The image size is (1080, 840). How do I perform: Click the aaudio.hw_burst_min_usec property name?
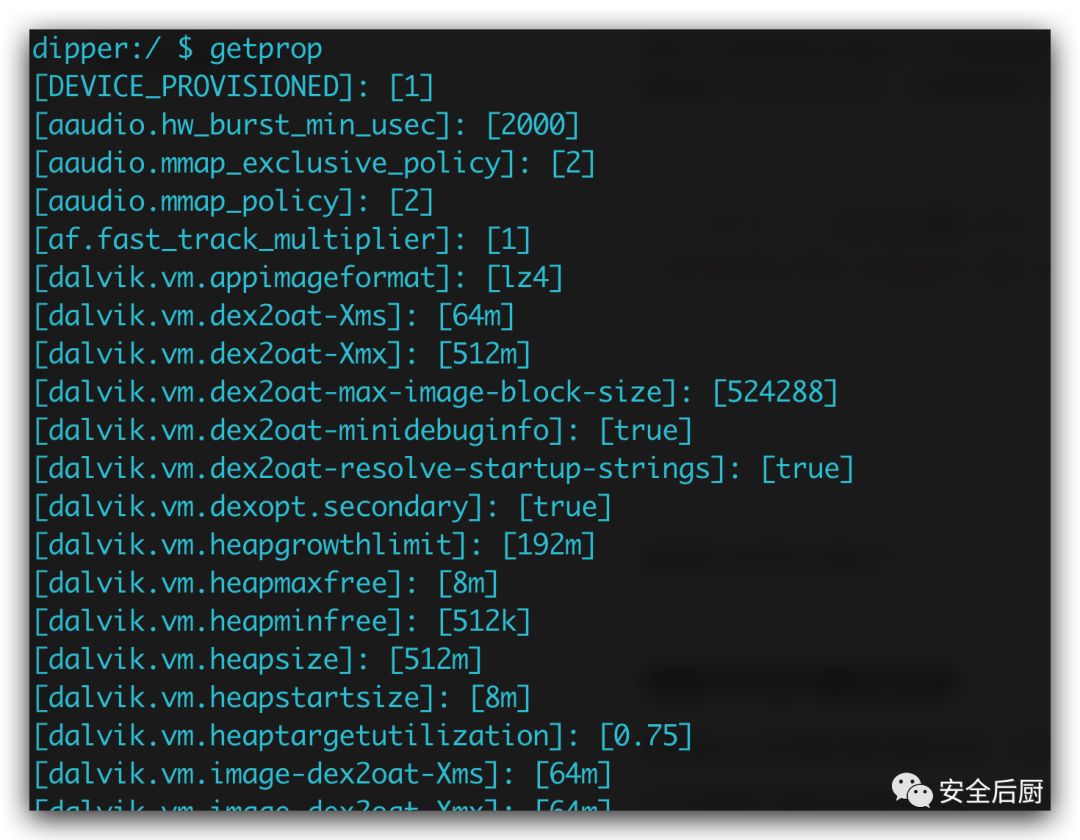click(x=242, y=125)
